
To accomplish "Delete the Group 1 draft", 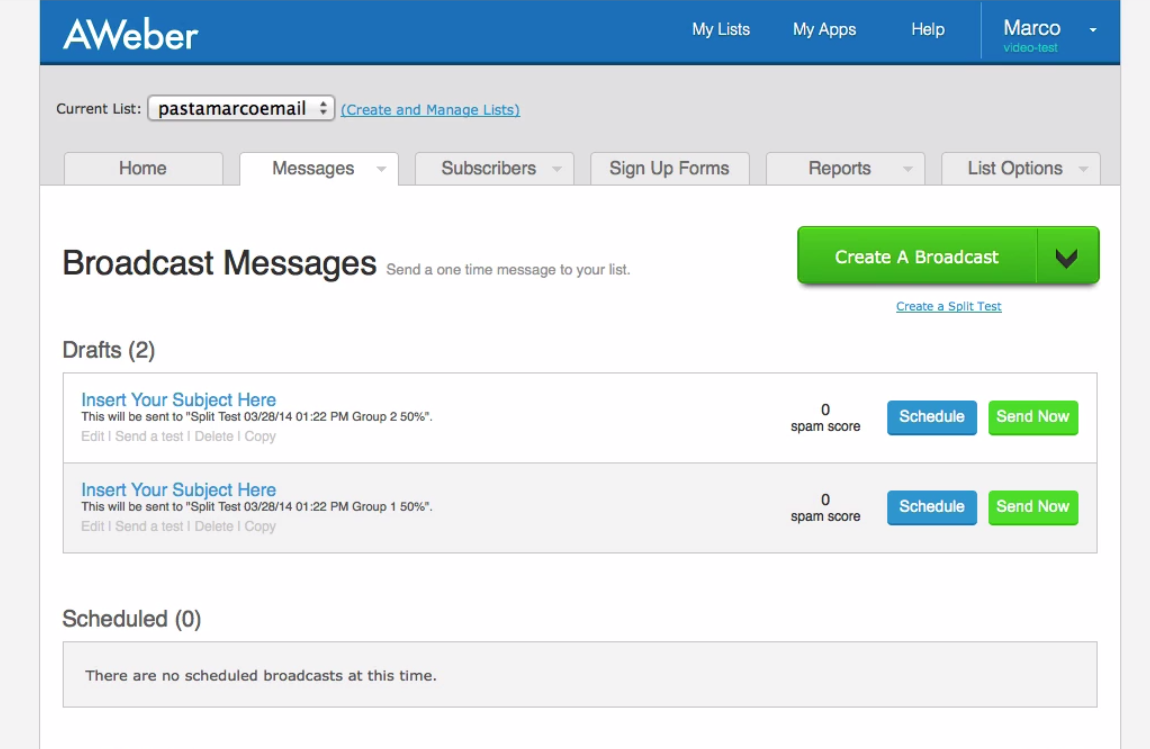I will 213,527.
